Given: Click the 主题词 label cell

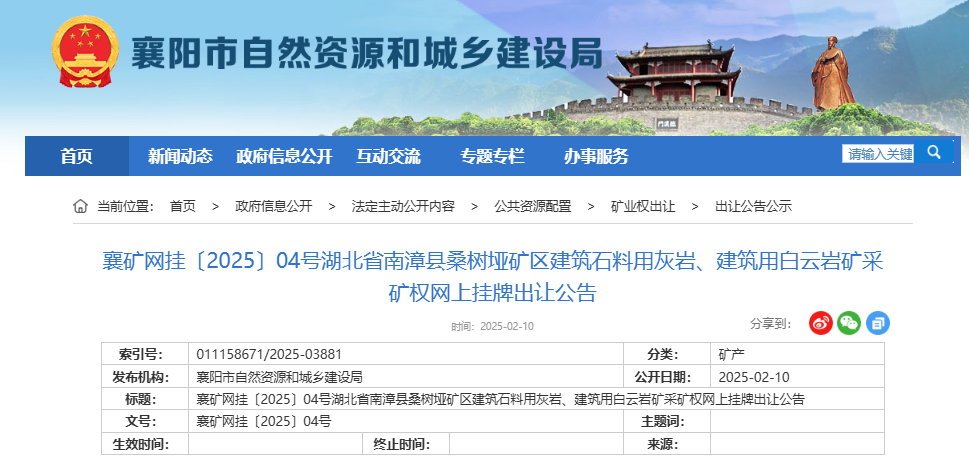Looking at the screenshot, I should [667, 422].
